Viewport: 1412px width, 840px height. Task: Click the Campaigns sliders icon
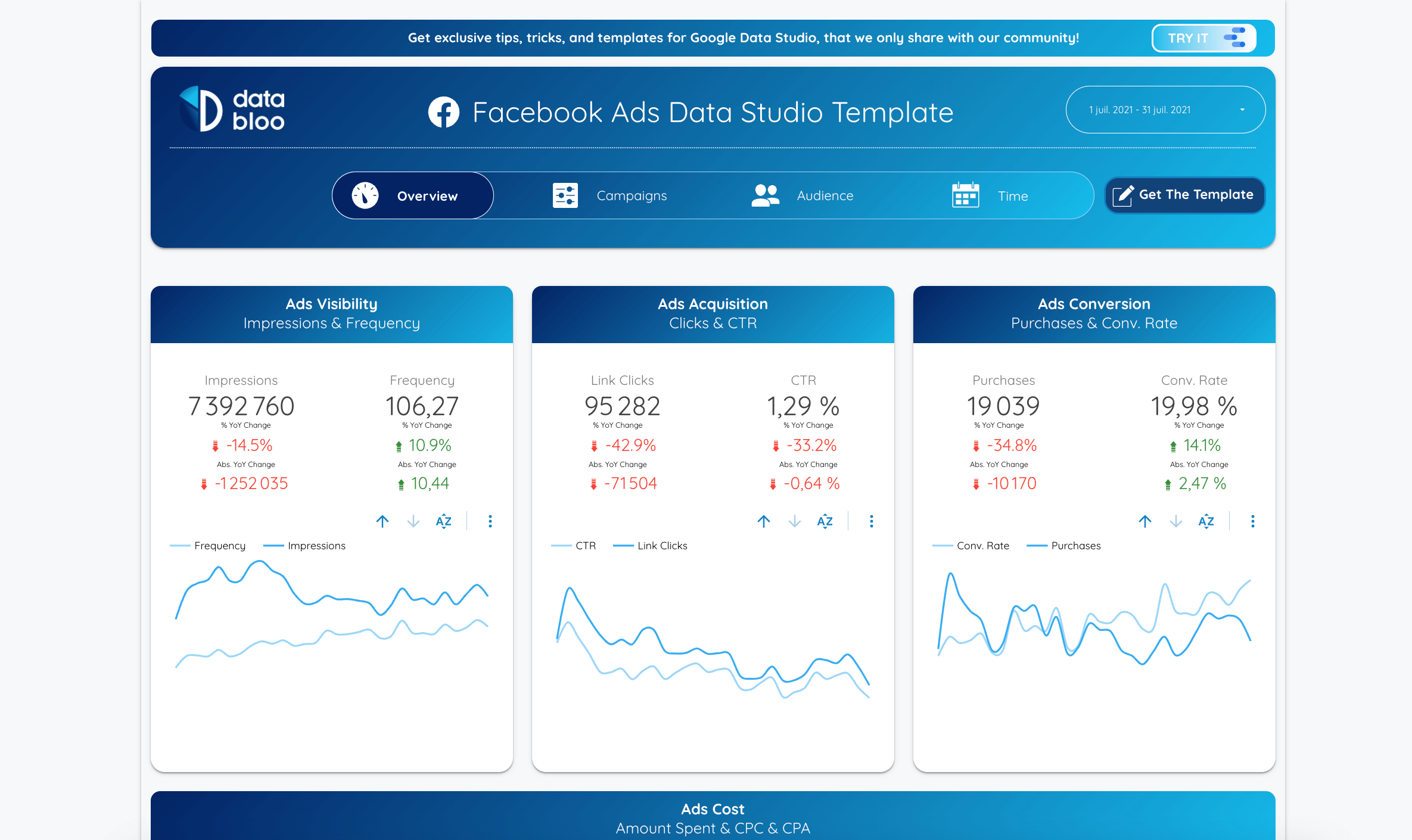pos(565,195)
